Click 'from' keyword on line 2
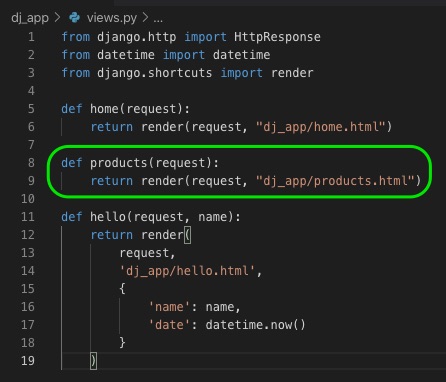The image size is (446, 382). click(76, 55)
